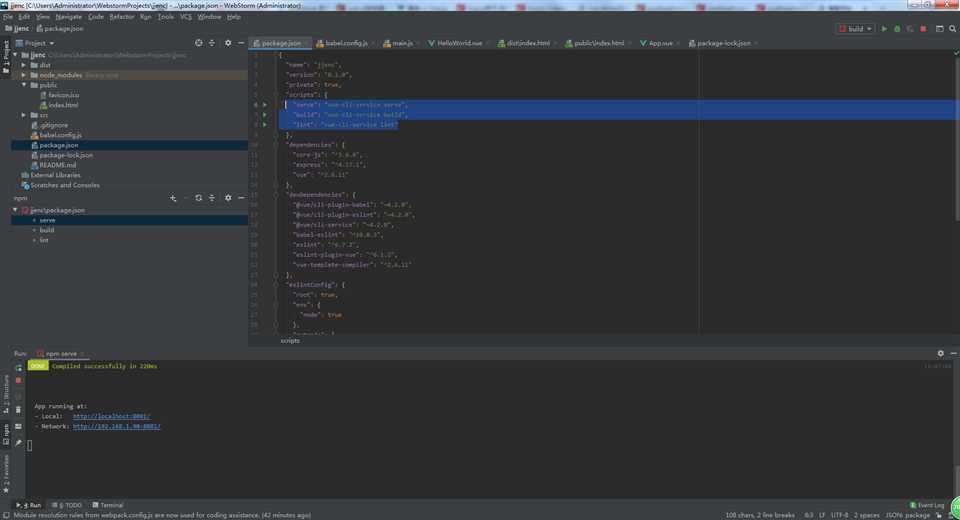Select the lint script in the npm panel

click(43, 240)
